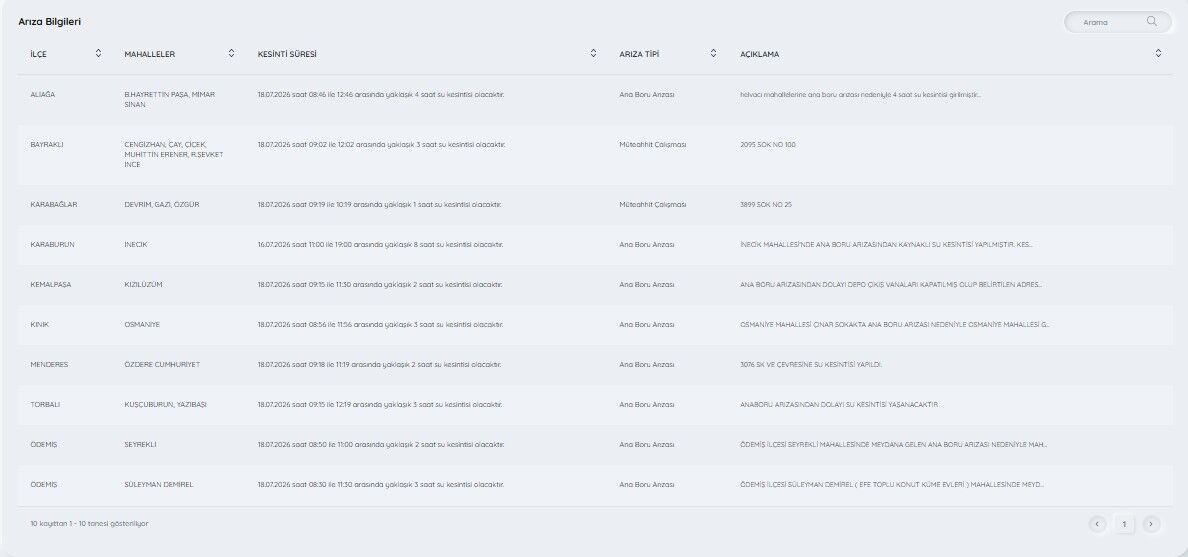Click the KIZILÜZÜM neighborhood cell

pyautogui.click(x=143, y=285)
